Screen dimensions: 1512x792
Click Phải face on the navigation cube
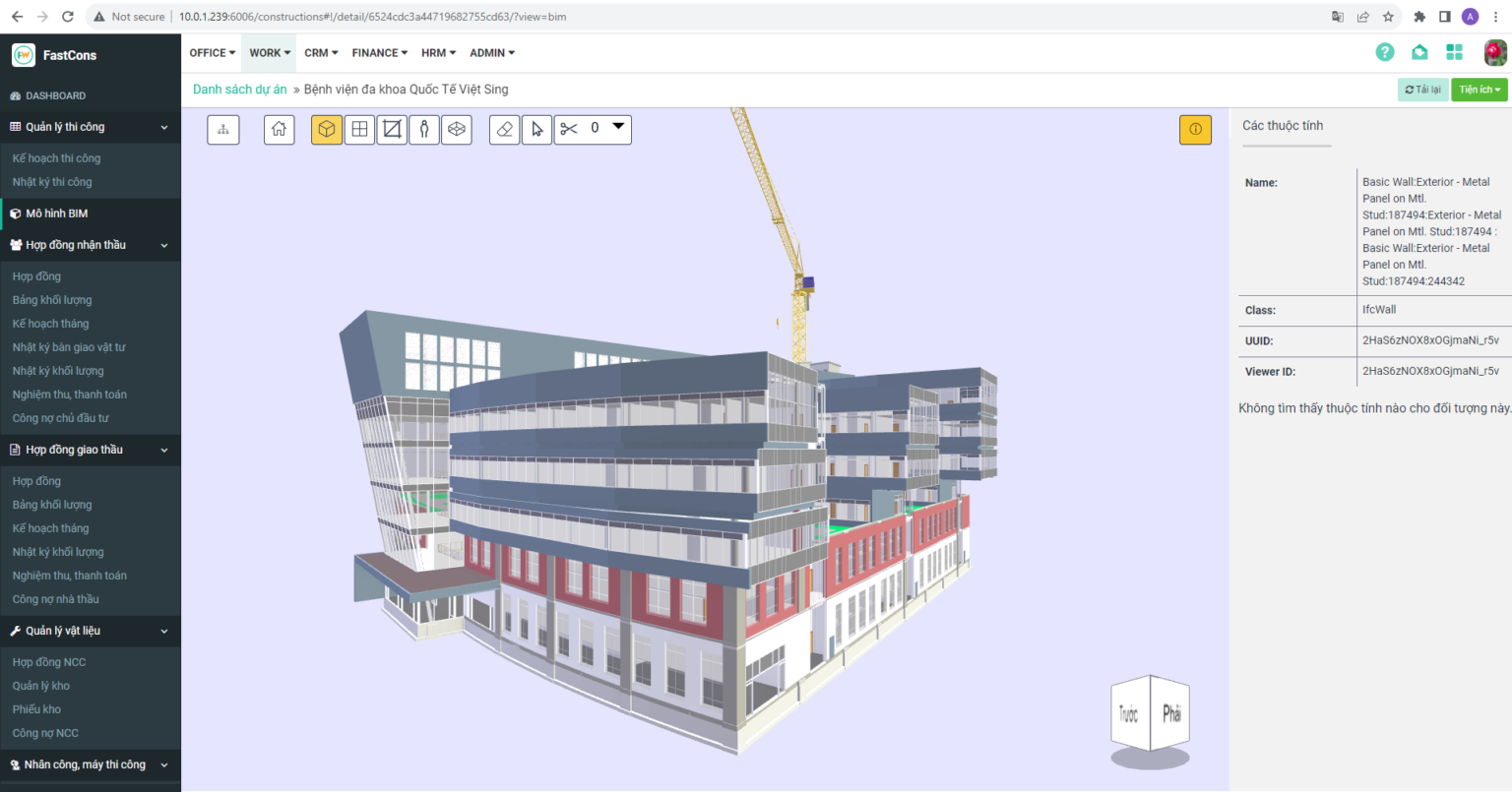click(1170, 715)
